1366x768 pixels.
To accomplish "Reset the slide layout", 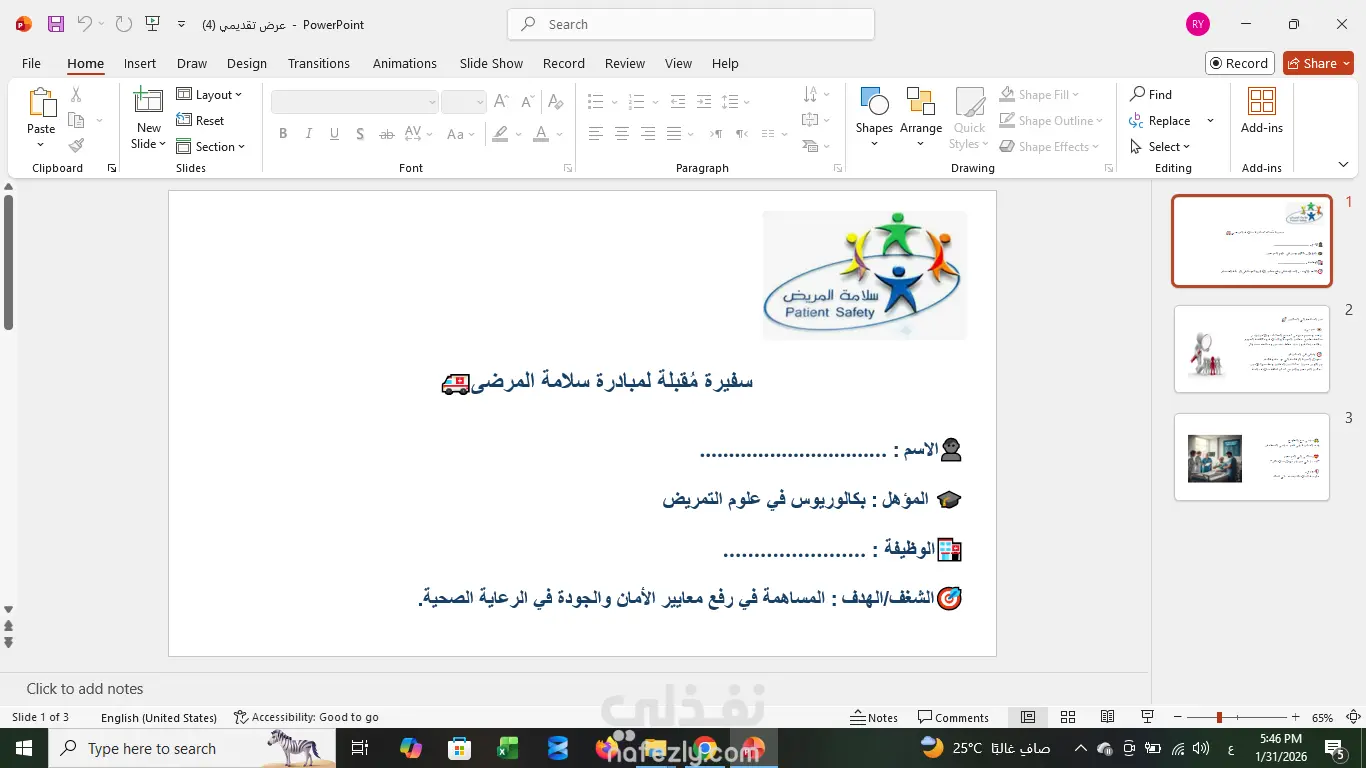I will pos(201,121).
